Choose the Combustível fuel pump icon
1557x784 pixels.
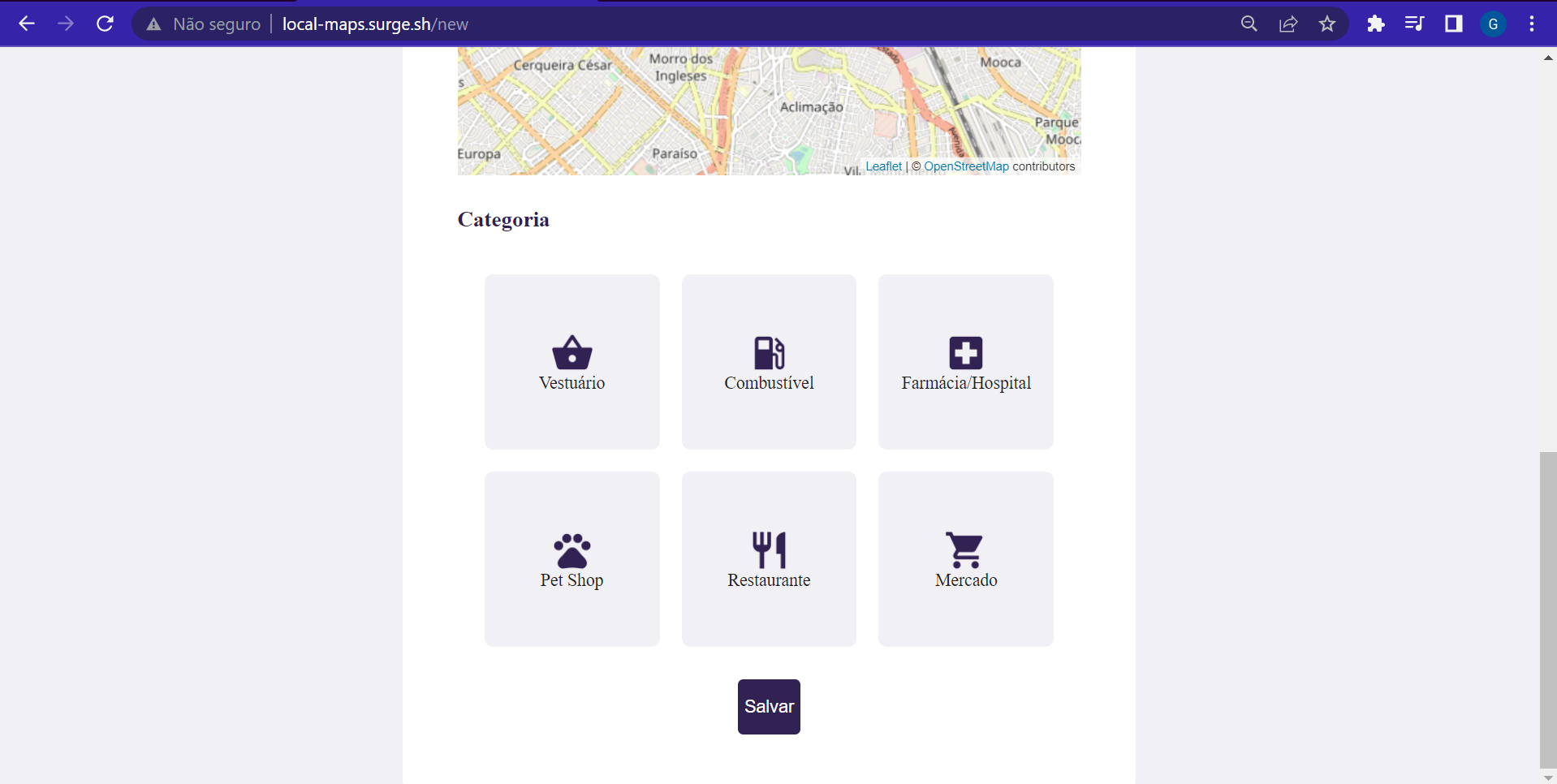769,352
